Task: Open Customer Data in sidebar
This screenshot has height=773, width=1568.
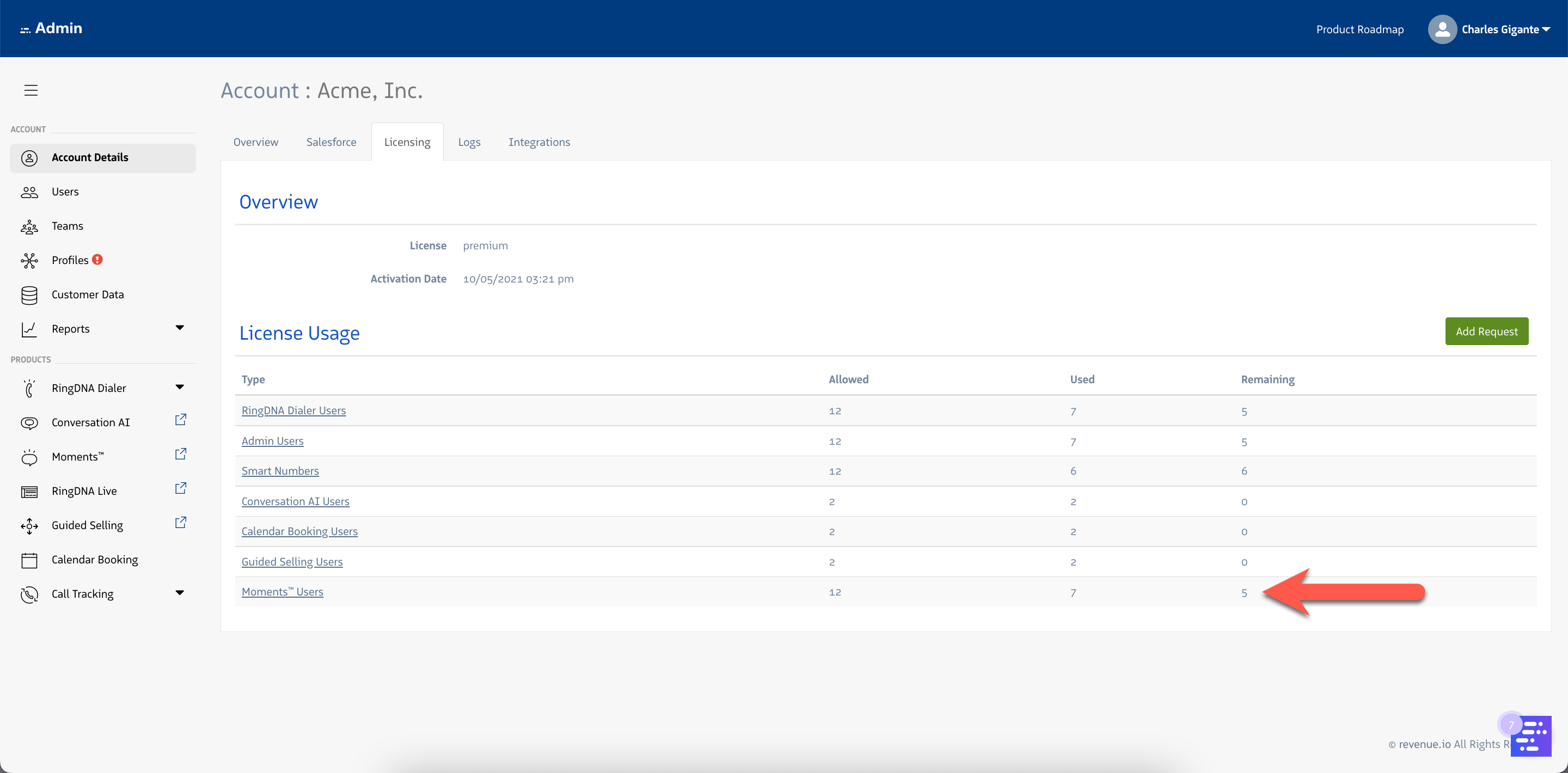Action: pyautogui.click(x=103, y=295)
